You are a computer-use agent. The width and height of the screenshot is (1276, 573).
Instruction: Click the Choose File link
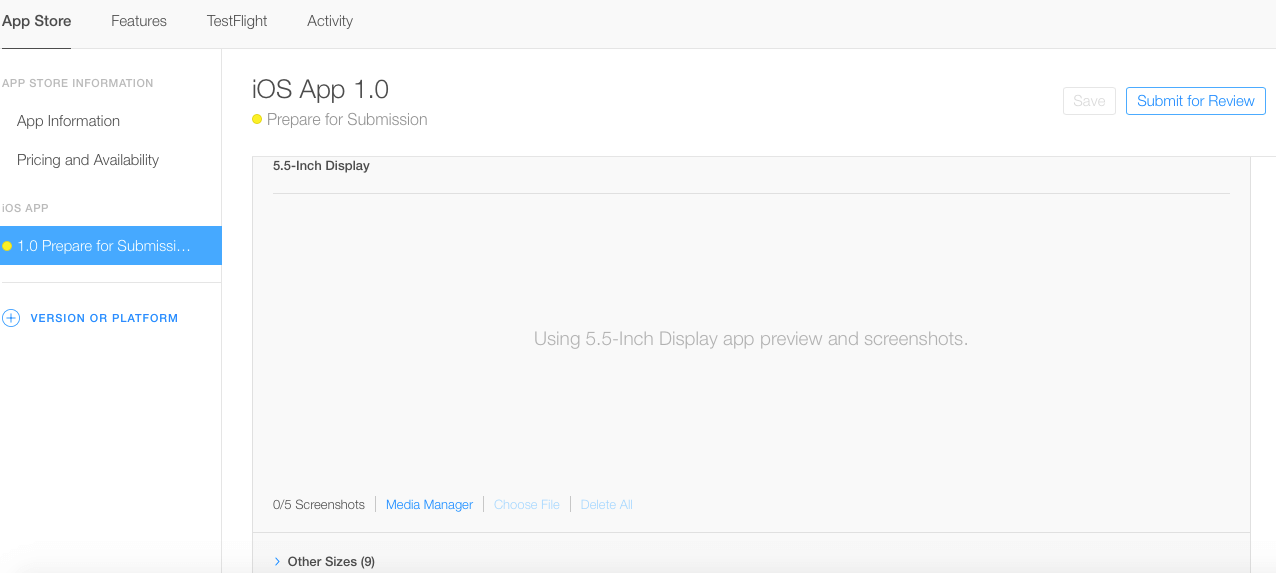tap(527, 505)
